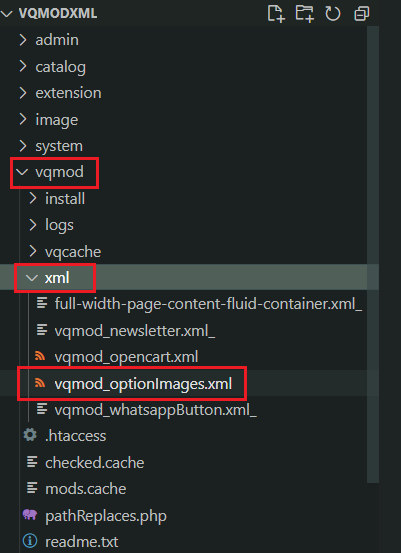Viewport: 401px width, 553px height.
Task: Collapse the VQMODXML root section
Action: click(x=6, y=14)
